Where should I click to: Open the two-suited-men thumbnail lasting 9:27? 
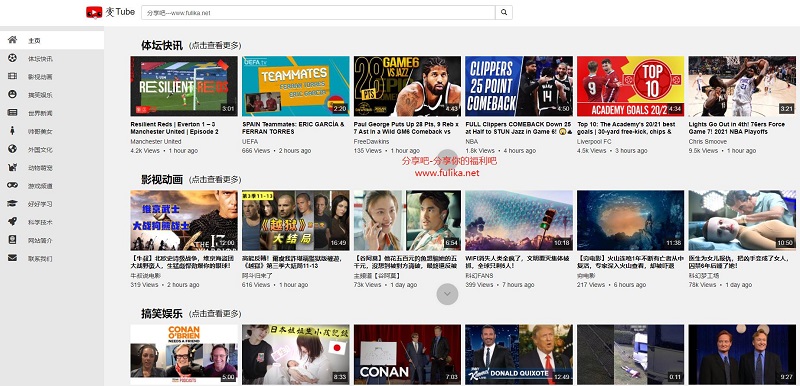pyautogui.click(x=742, y=354)
